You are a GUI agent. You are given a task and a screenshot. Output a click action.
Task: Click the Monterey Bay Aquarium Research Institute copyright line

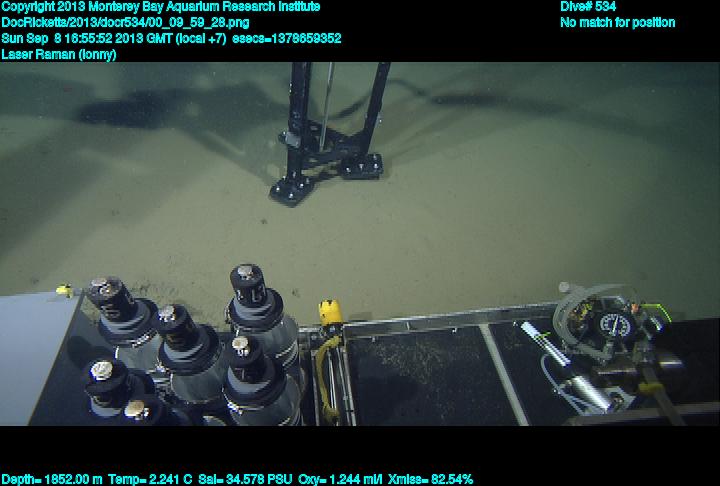tap(161, 7)
